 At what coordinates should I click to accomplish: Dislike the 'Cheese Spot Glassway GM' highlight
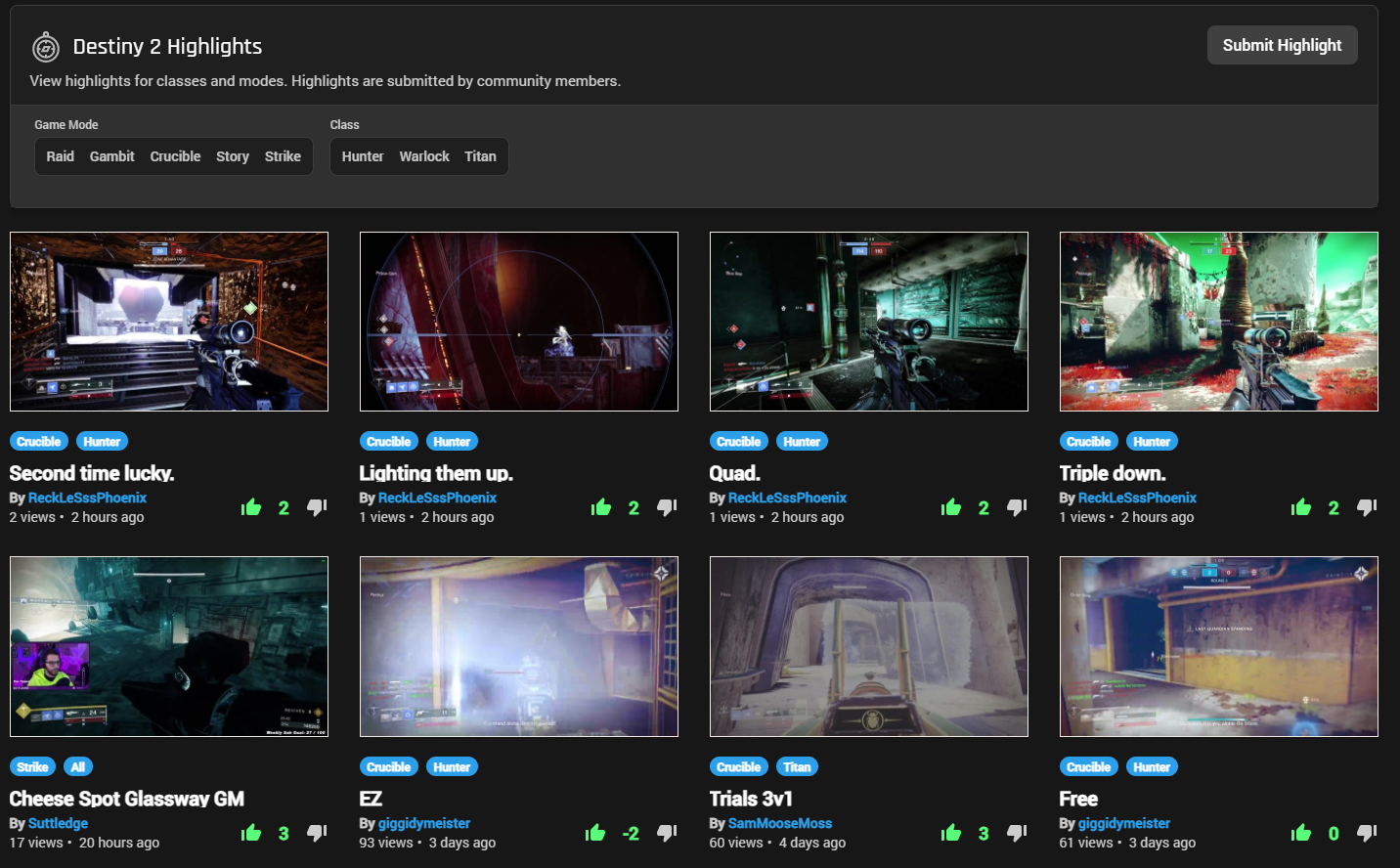tap(317, 833)
